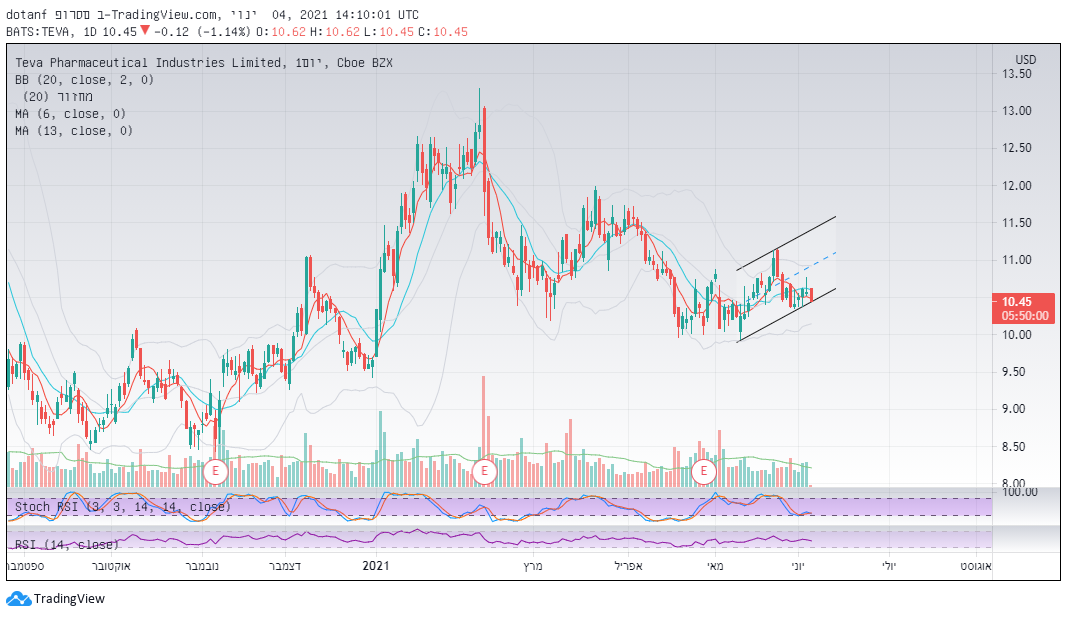Image resolution: width=1067 pixels, height=617 pixels.
Task: Select the upper black trend channel line
Action: click(x=786, y=244)
